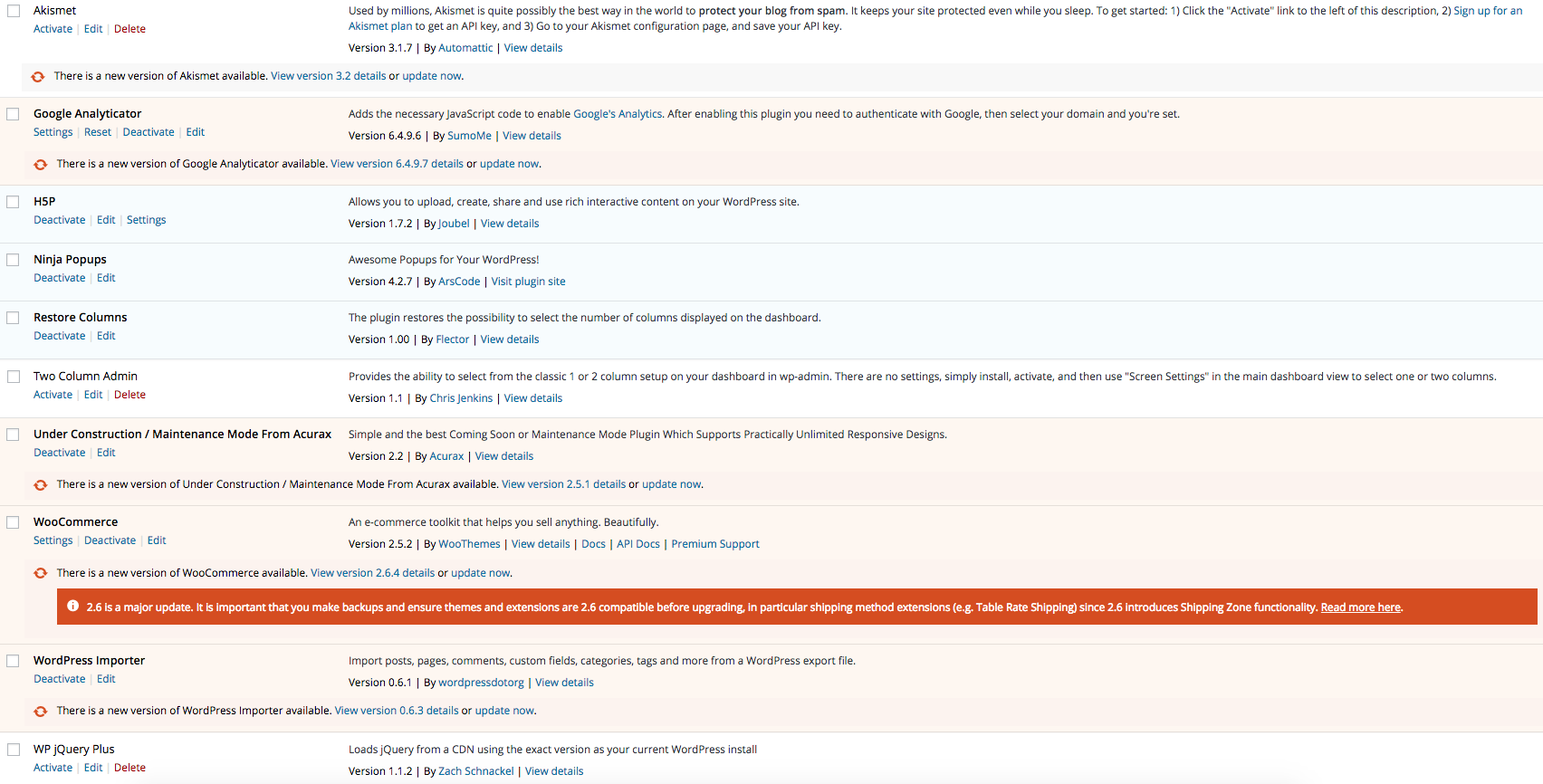This screenshot has height=784, width=1543.
Task: Reset the Google Analyticator plugin
Action: pyautogui.click(x=98, y=132)
